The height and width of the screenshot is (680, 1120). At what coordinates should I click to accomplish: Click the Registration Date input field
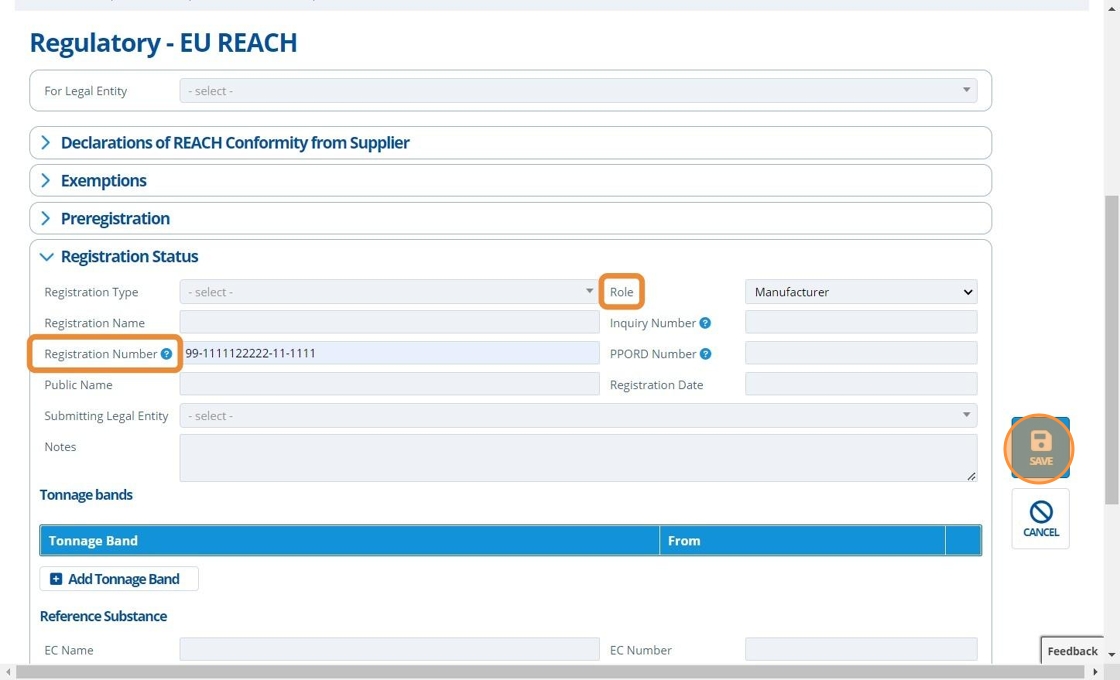[861, 384]
